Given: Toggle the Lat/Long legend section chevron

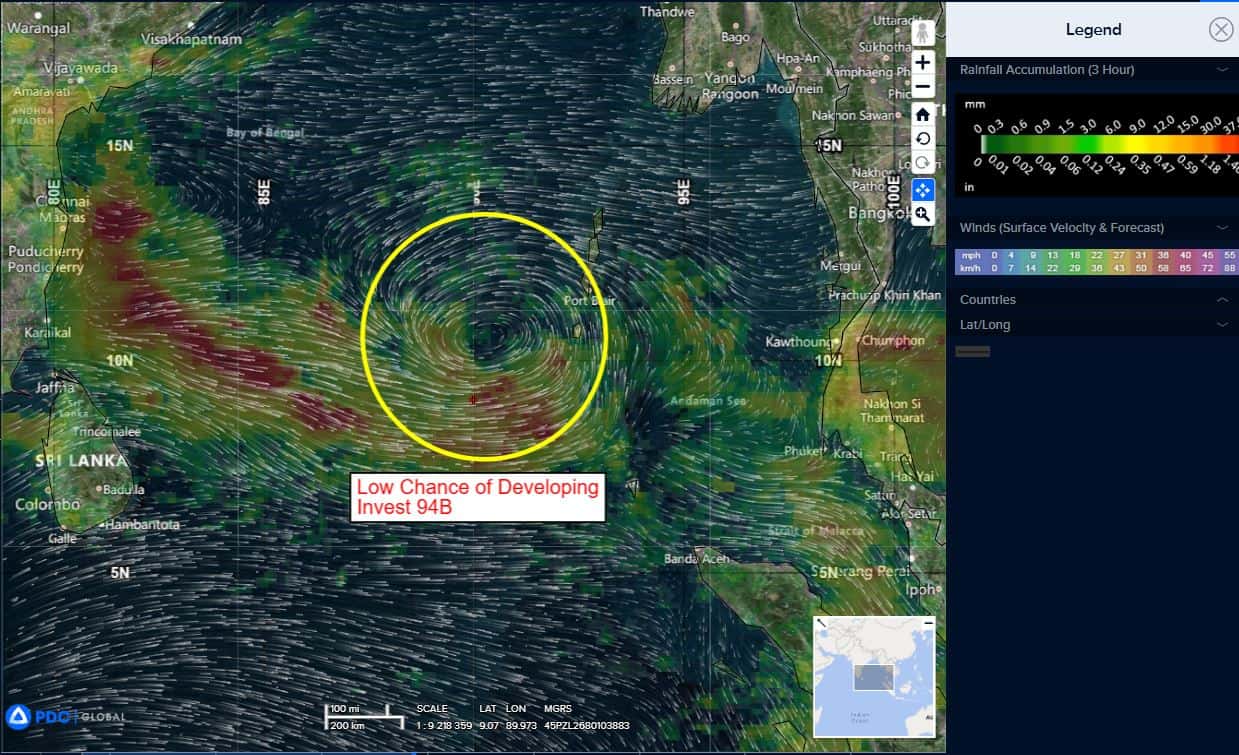Looking at the screenshot, I should [x=1222, y=325].
